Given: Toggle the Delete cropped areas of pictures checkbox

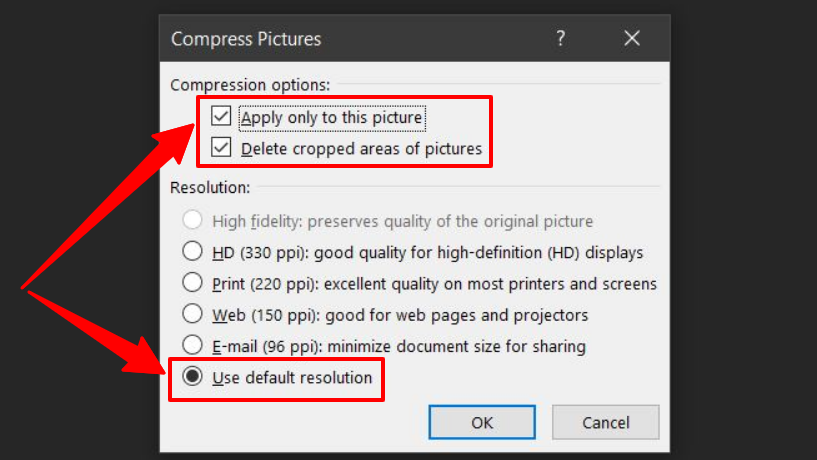Looking at the screenshot, I should pyautogui.click(x=221, y=149).
